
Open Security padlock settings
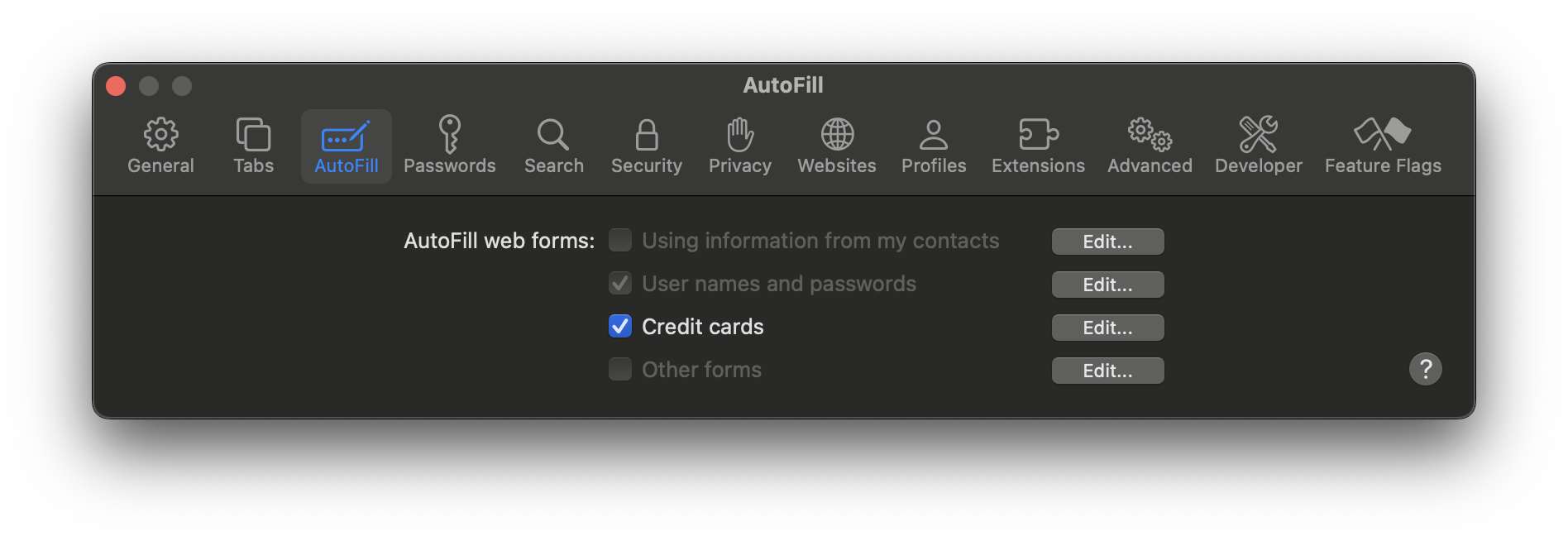coord(646,146)
